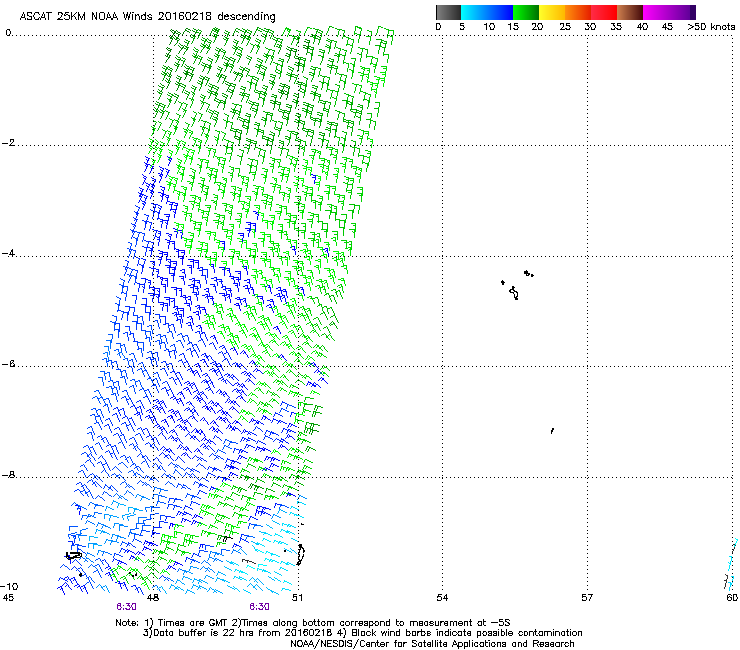Viewport: 740px width, 650px height.
Task: Click the purple '6:30' time label near longitude 51
Action: pos(260,607)
